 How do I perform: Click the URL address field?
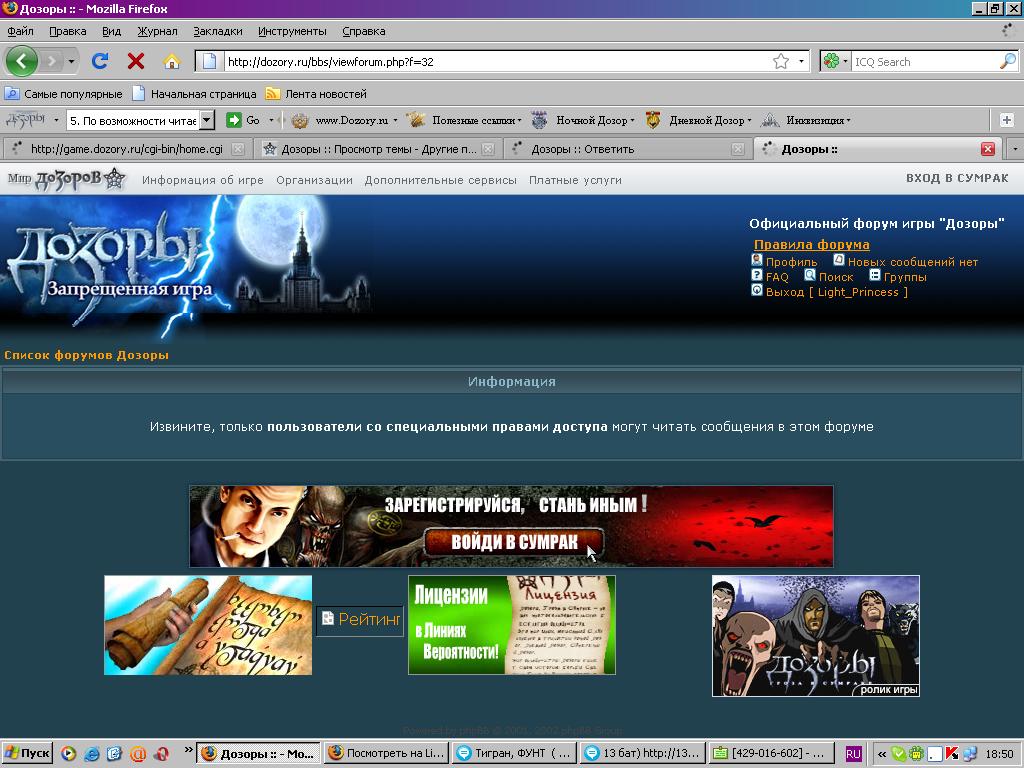tap(496, 61)
